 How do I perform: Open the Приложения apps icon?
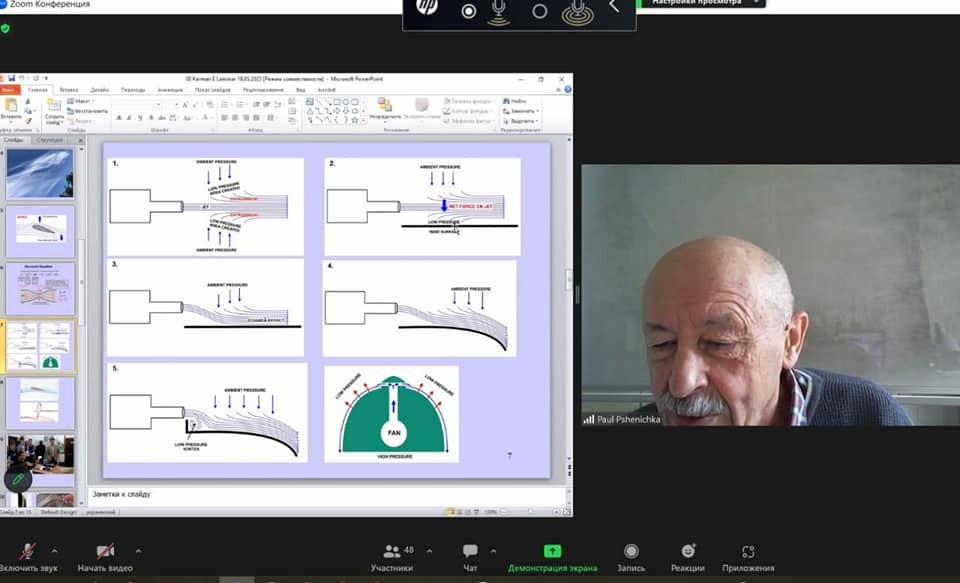tap(748, 551)
